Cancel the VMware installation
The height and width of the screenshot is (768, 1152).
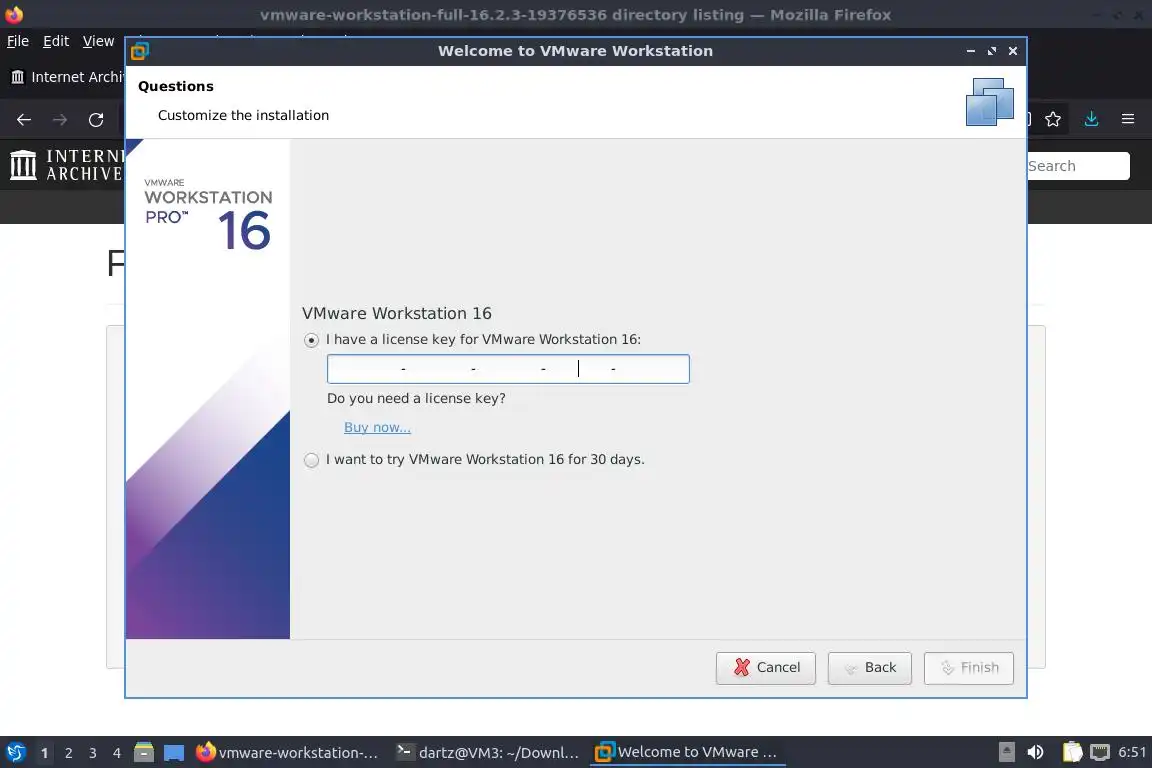(x=766, y=668)
